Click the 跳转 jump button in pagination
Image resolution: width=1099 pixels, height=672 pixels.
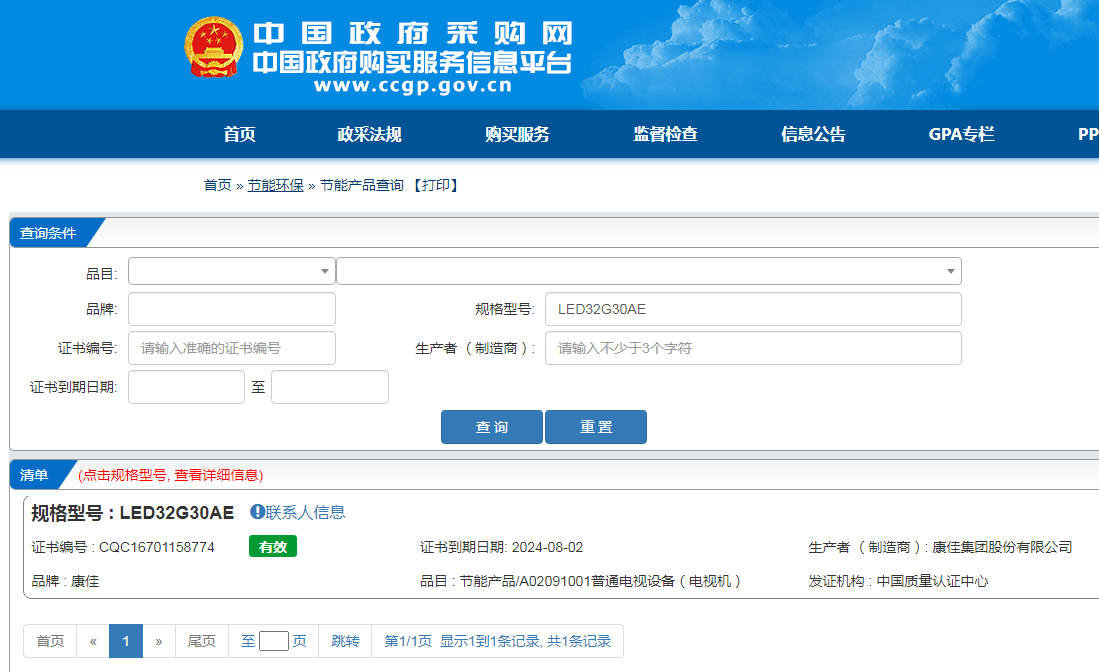tap(345, 641)
